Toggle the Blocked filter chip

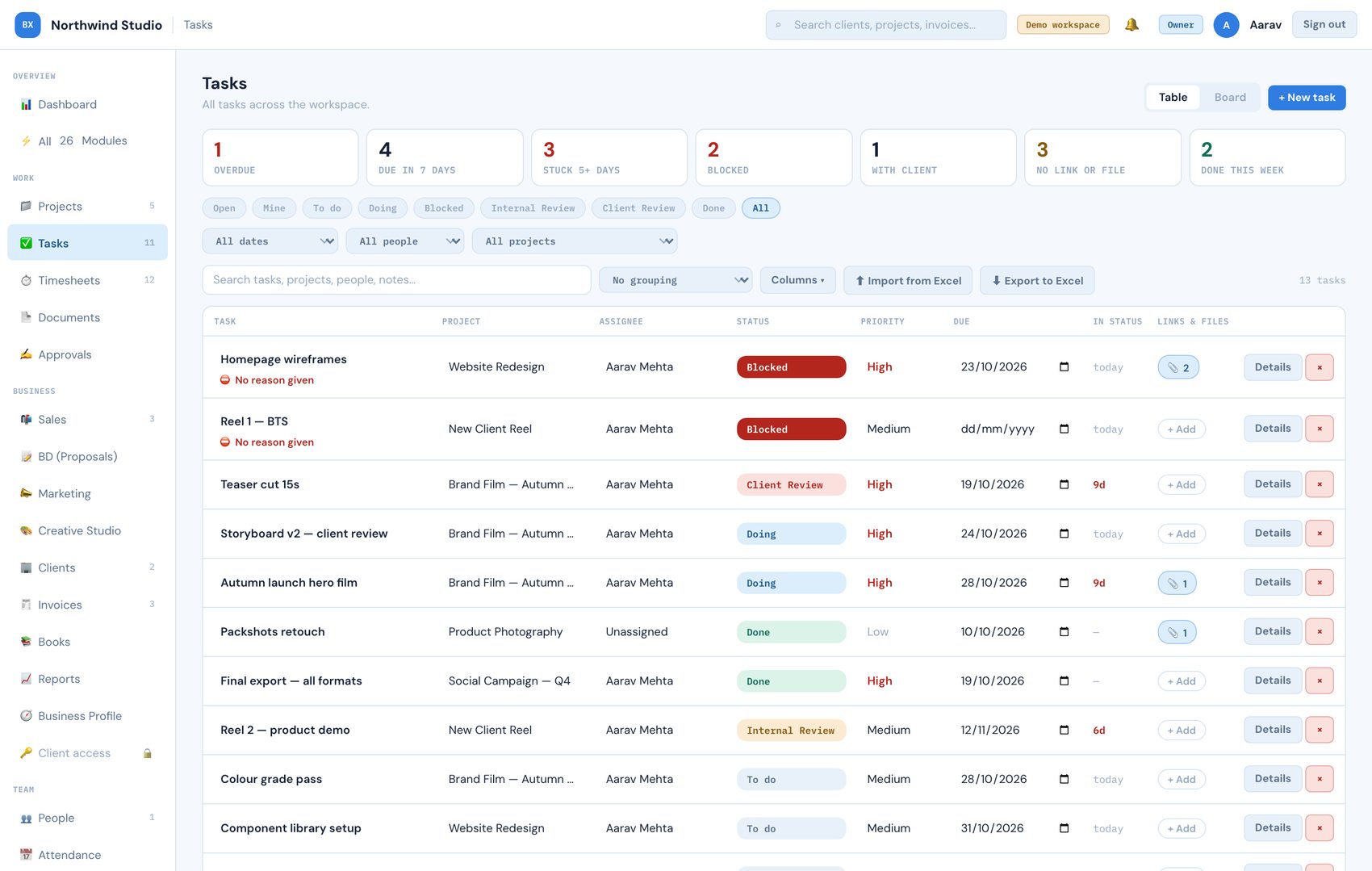point(444,208)
